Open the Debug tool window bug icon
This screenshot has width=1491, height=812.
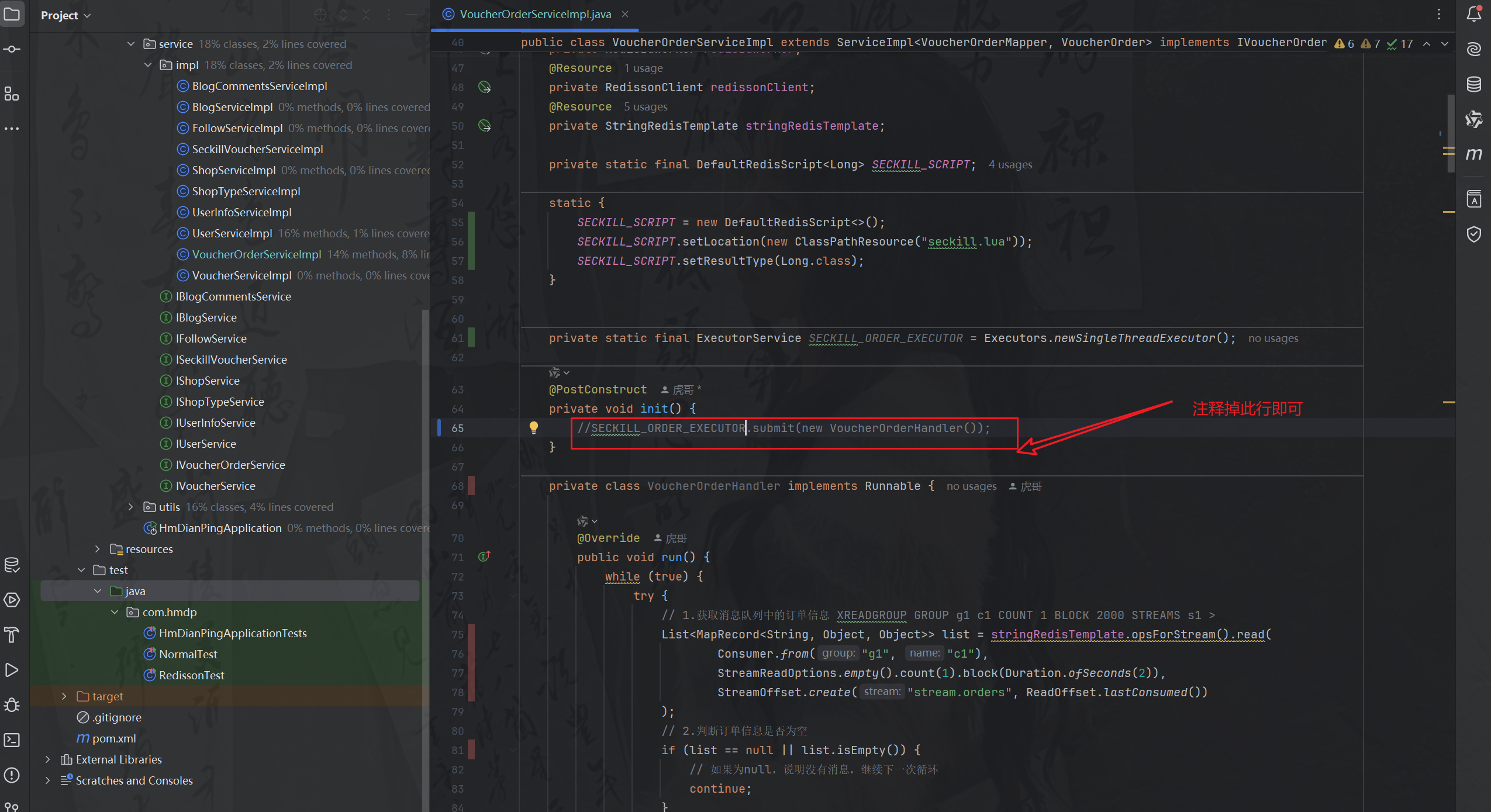click(x=12, y=705)
